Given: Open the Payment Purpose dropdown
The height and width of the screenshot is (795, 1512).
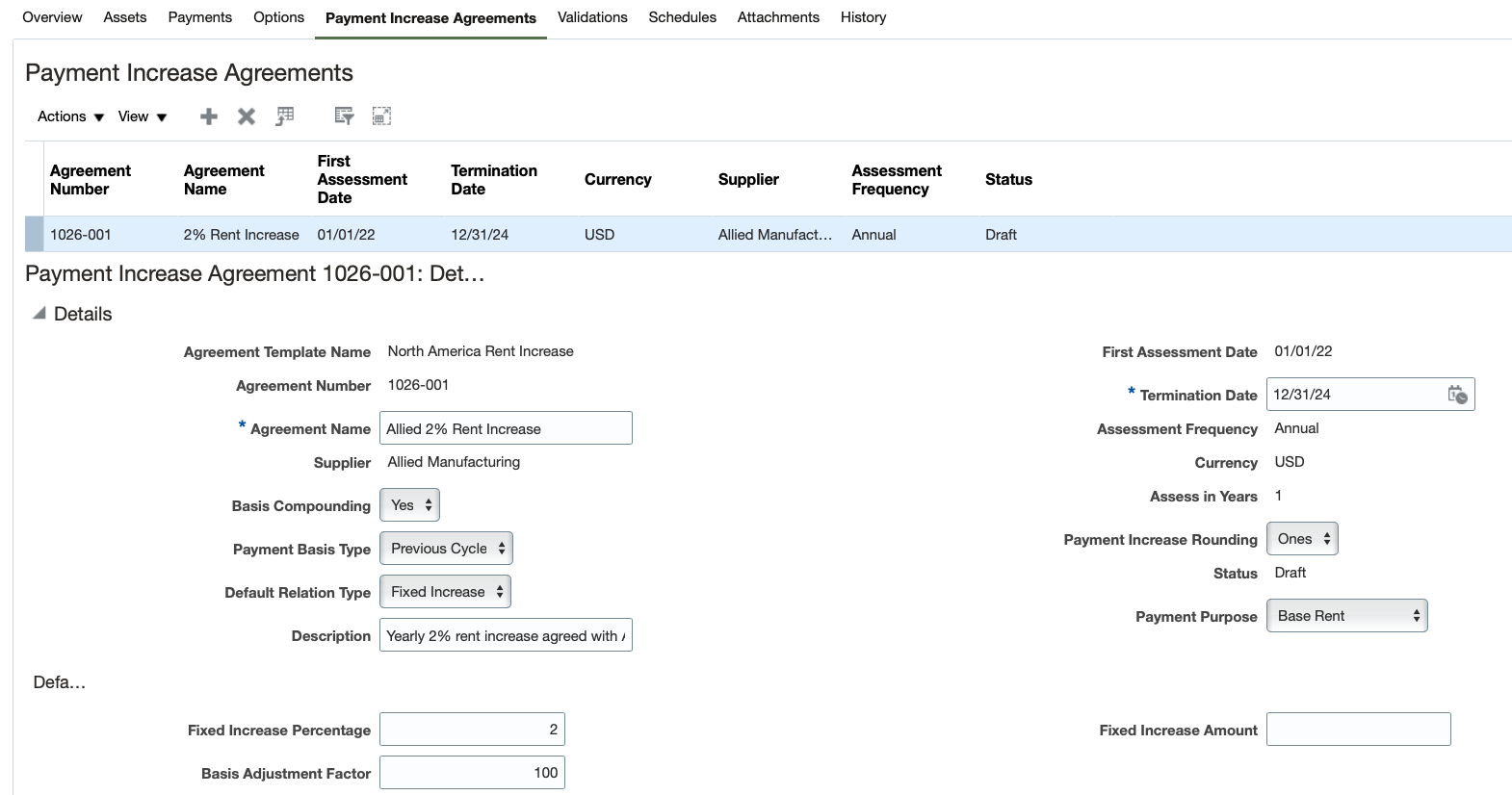Looking at the screenshot, I should click(1346, 616).
